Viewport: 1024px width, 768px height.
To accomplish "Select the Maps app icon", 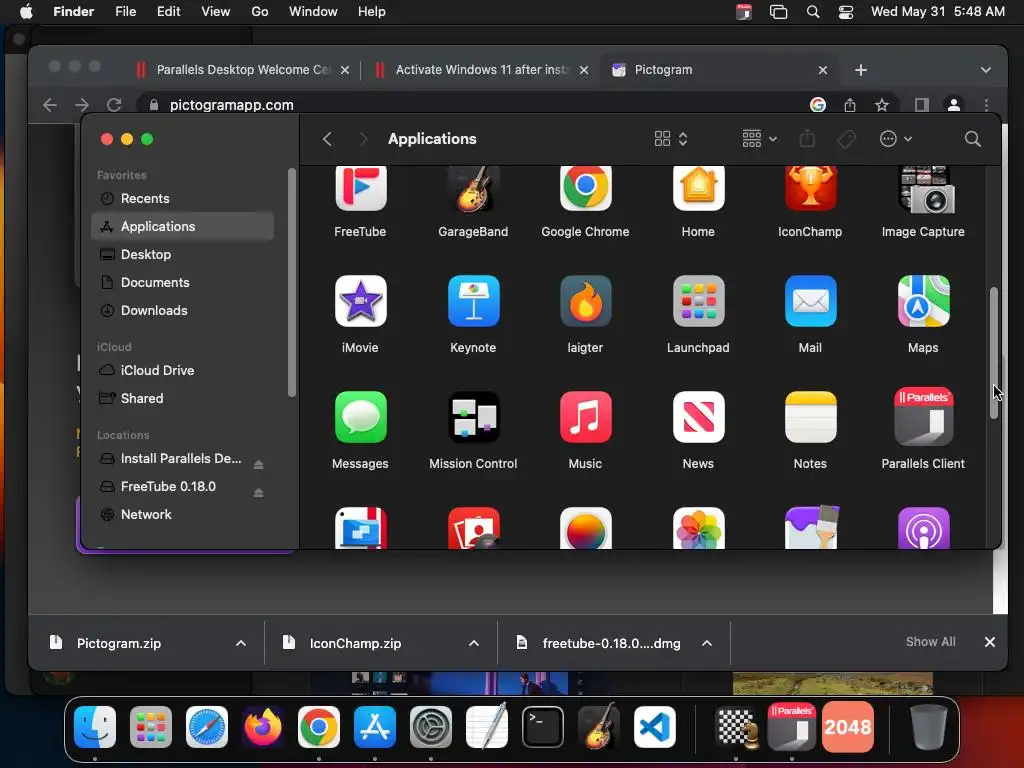I will point(923,301).
